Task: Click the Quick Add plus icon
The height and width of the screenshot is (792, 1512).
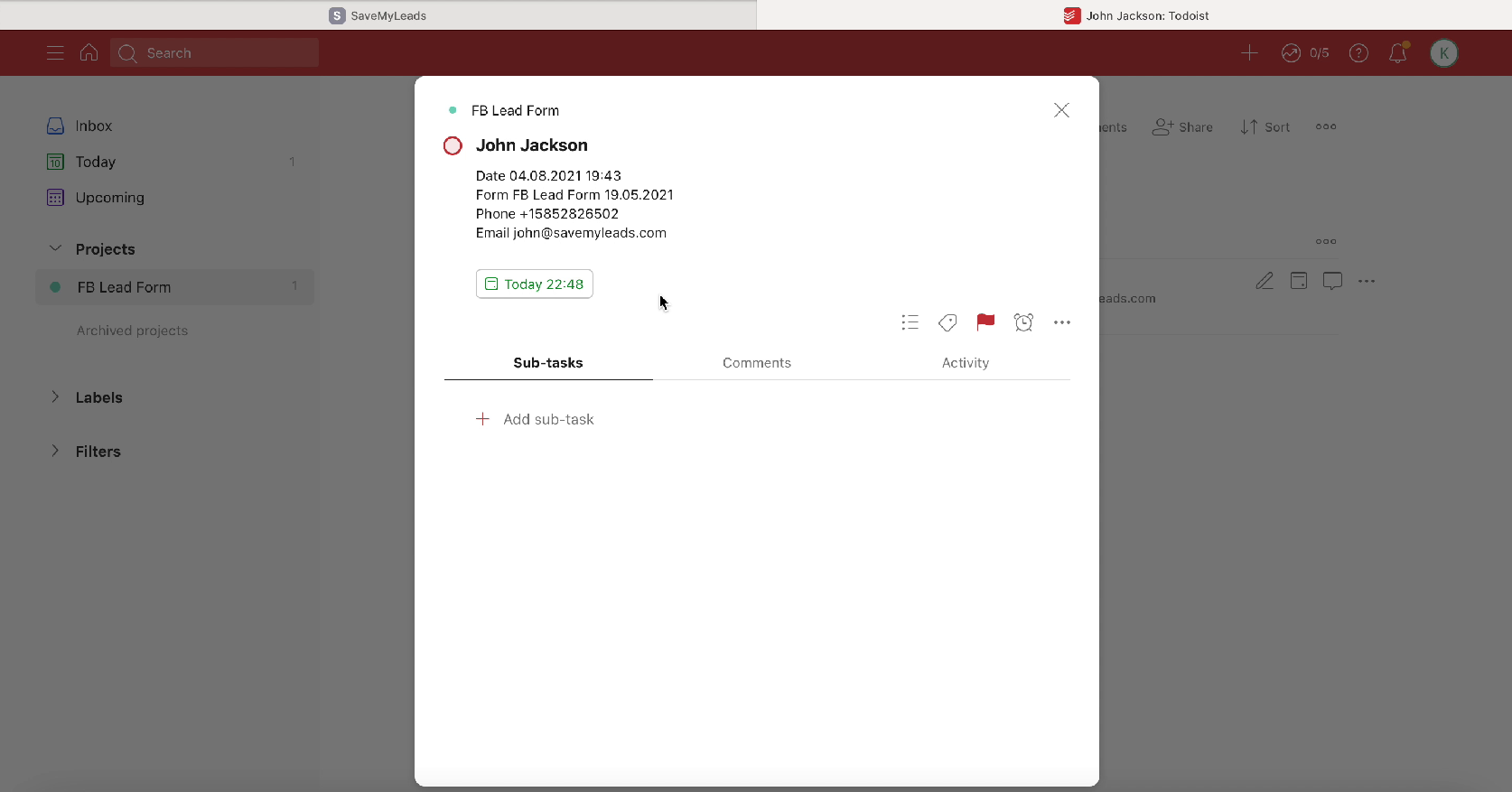Action: [1249, 53]
